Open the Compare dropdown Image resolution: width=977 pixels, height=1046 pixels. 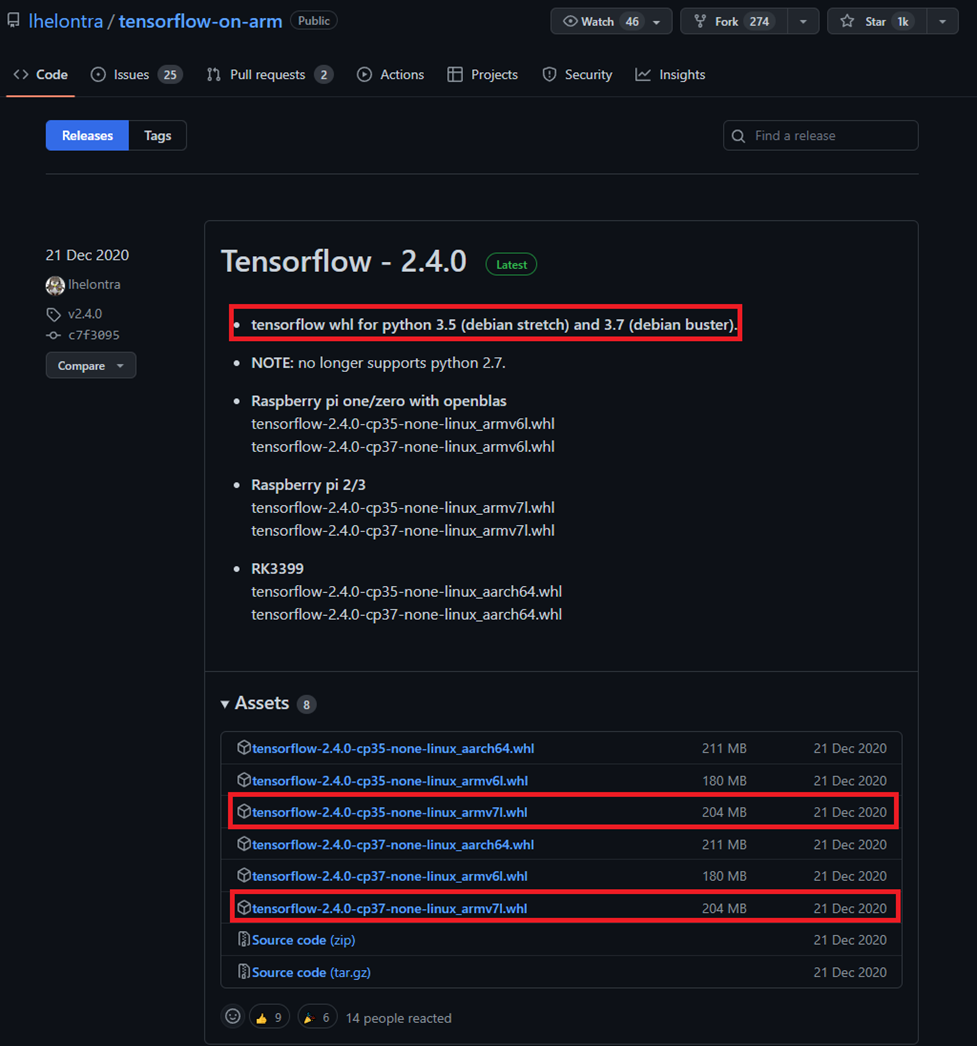(91, 366)
